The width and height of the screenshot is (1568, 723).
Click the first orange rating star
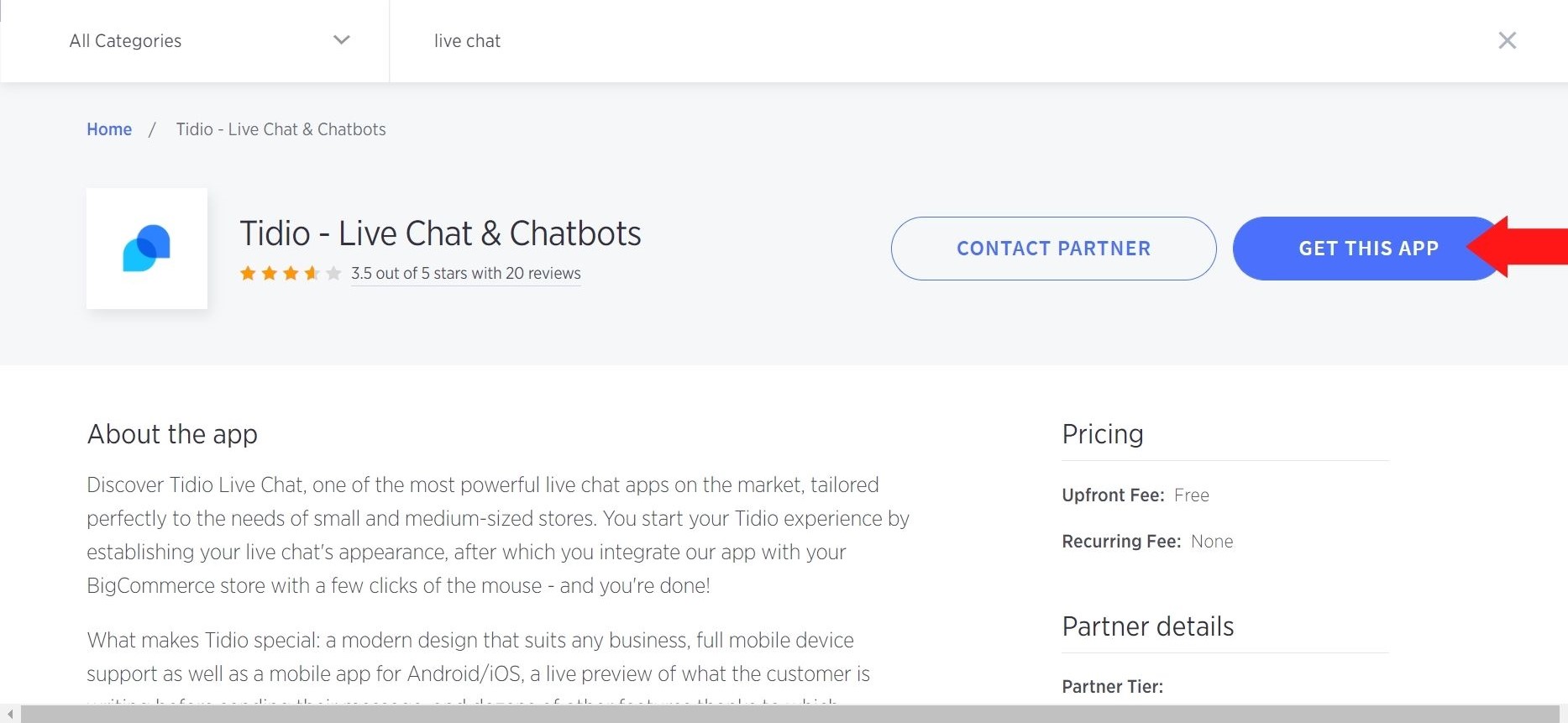[x=248, y=273]
